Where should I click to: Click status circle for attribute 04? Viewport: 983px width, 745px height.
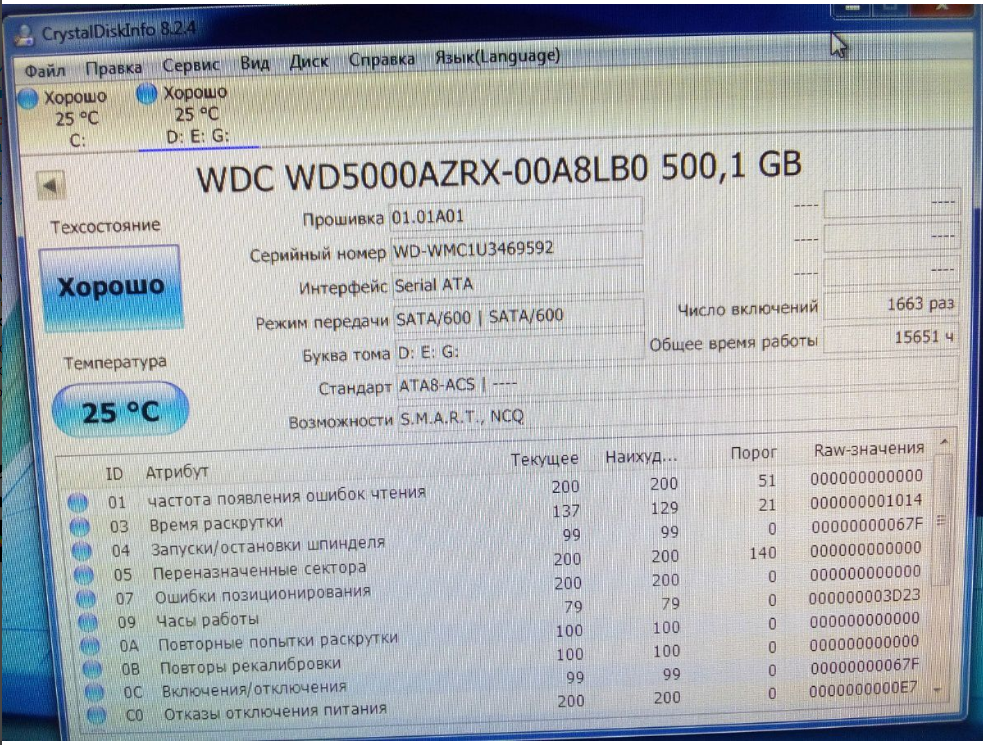coord(81,551)
